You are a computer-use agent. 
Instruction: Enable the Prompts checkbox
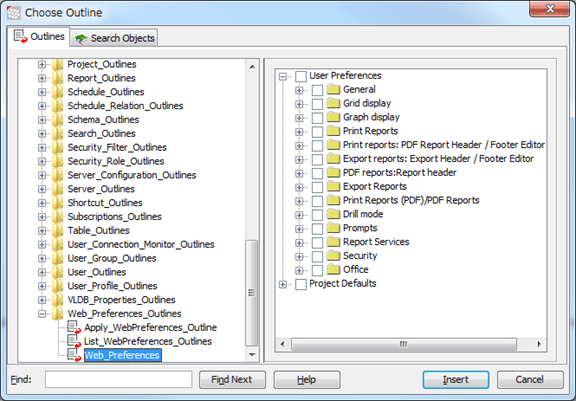click(x=317, y=229)
